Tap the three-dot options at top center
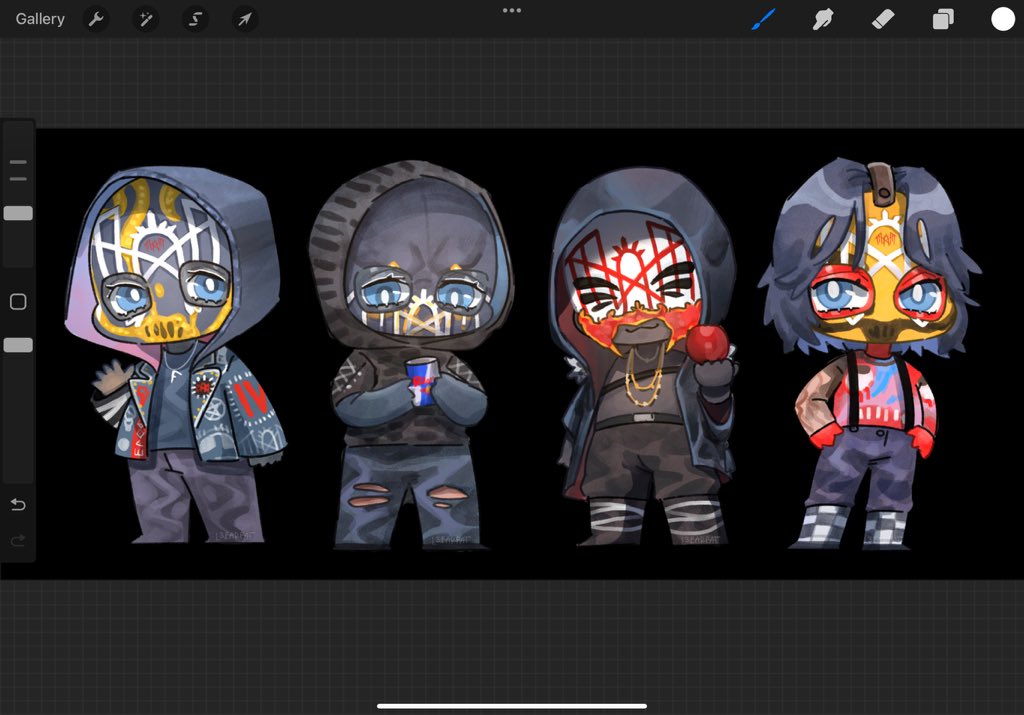Viewport: 1024px width, 715px height. [x=512, y=10]
